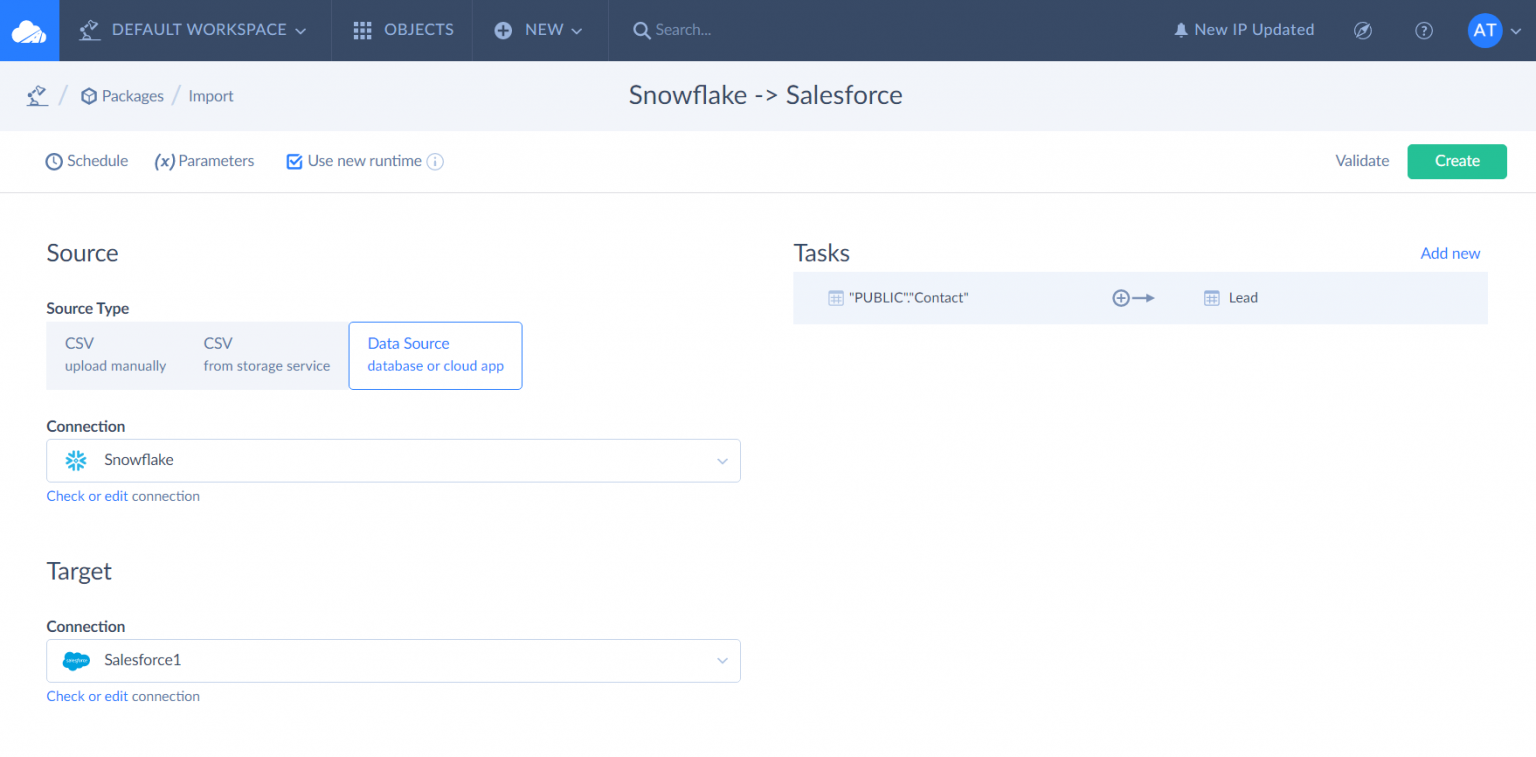This screenshot has width=1536, height=757.
Task: Expand the Snowflake source connection dropdown
Action: pos(721,461)
